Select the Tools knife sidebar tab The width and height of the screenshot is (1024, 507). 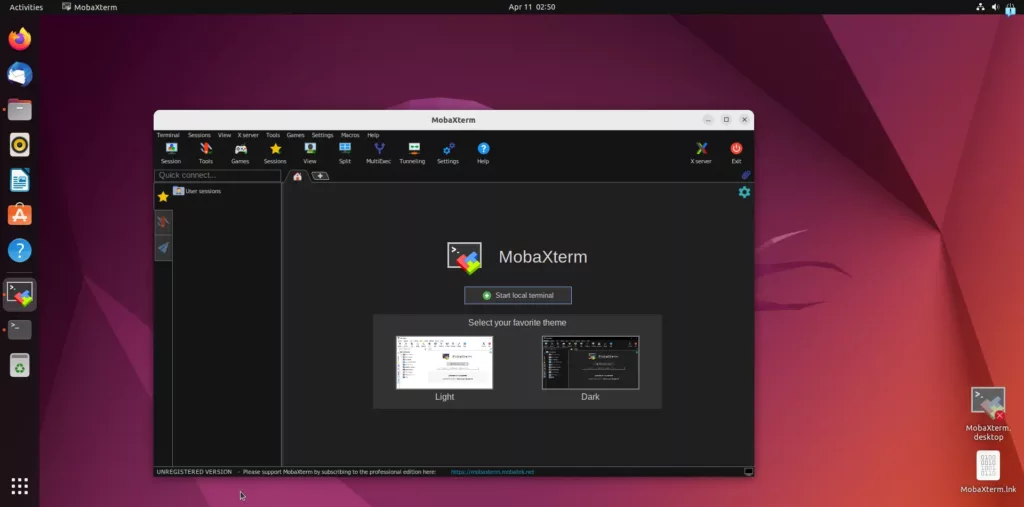[x=163, y=223]
